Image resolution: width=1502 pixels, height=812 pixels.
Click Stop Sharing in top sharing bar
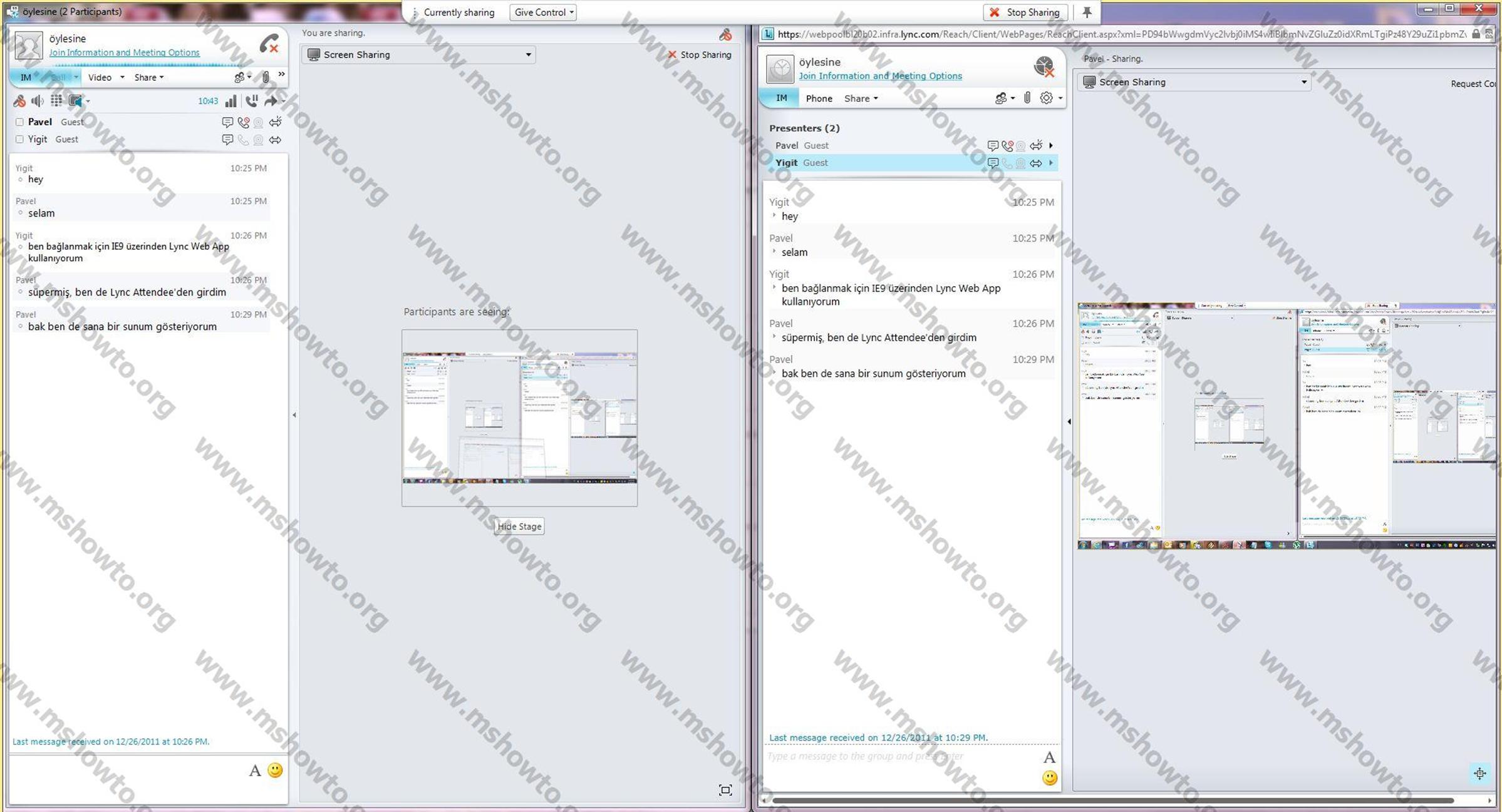(1025, 12)
